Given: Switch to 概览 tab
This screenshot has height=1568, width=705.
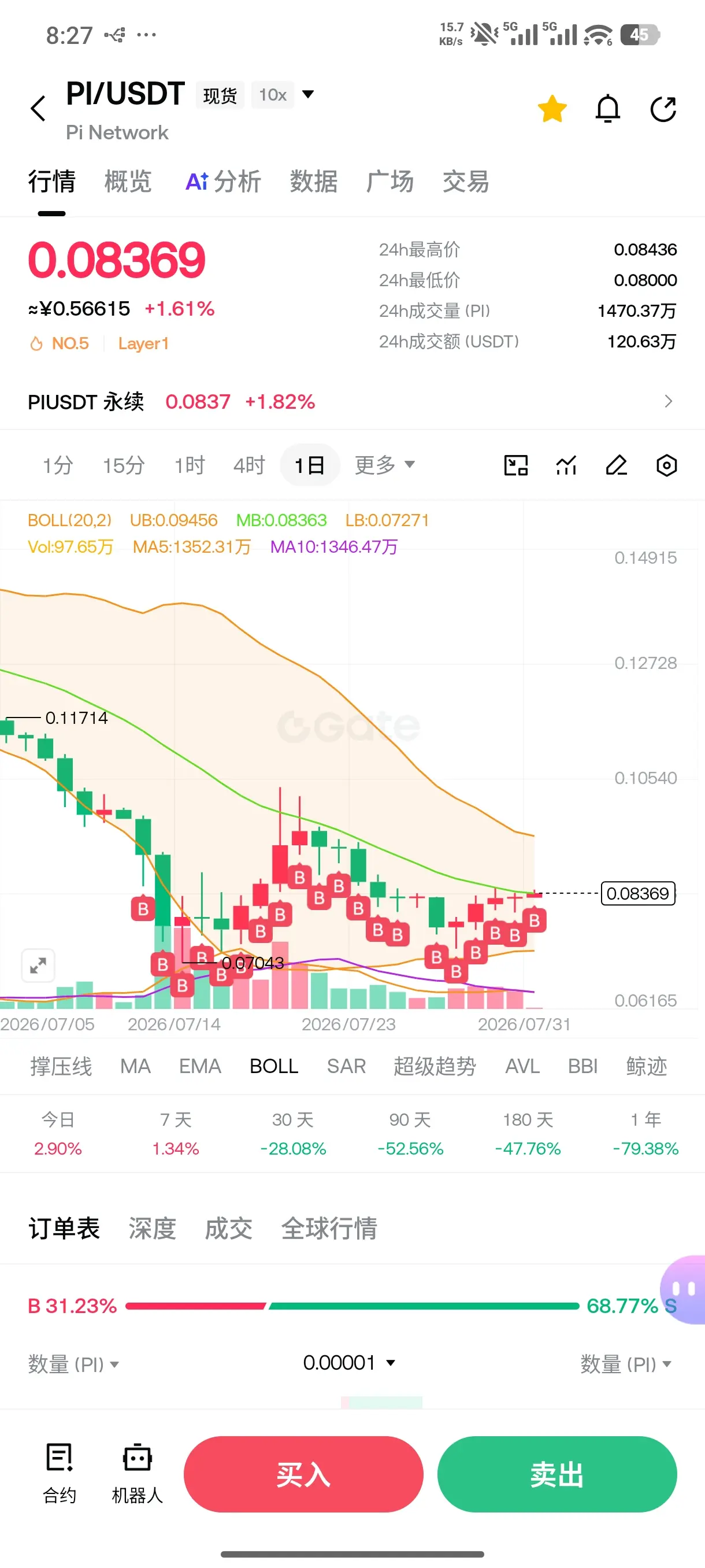Looking at the screenshot, I should click(128, 182).
